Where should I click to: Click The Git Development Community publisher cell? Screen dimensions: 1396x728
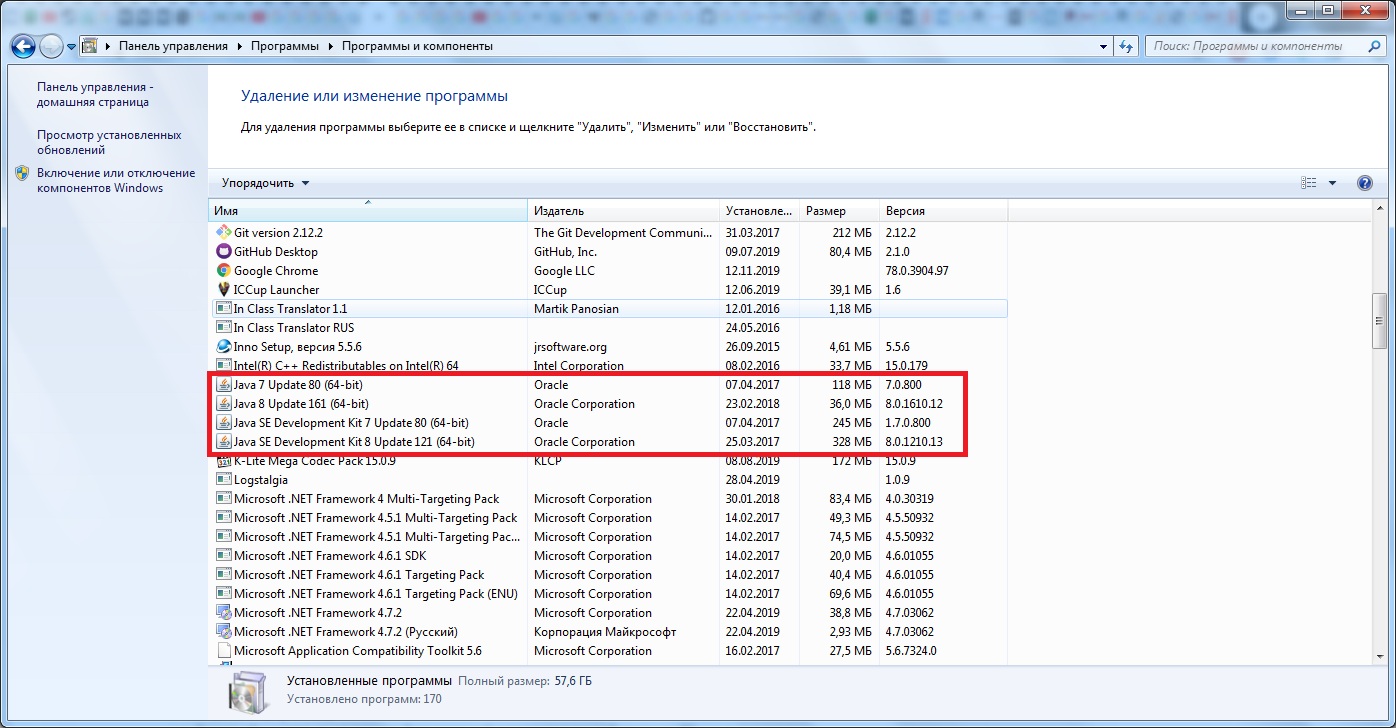623,232
